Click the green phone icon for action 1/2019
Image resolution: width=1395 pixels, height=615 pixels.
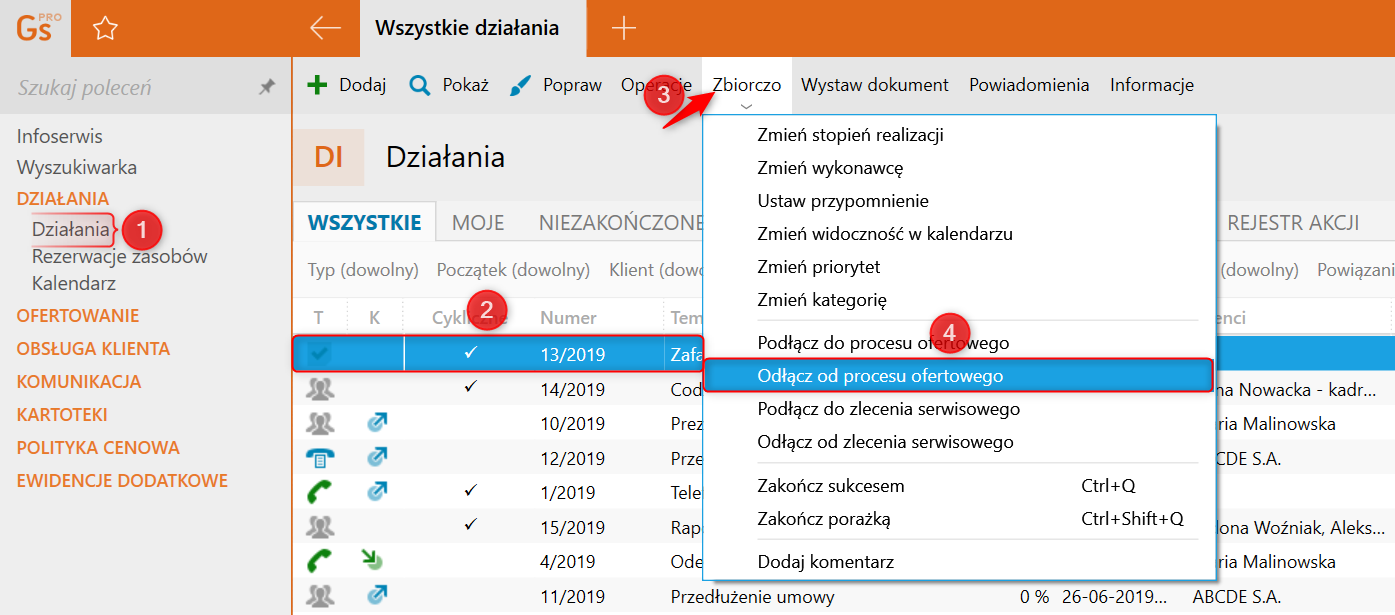click(320, 492)
